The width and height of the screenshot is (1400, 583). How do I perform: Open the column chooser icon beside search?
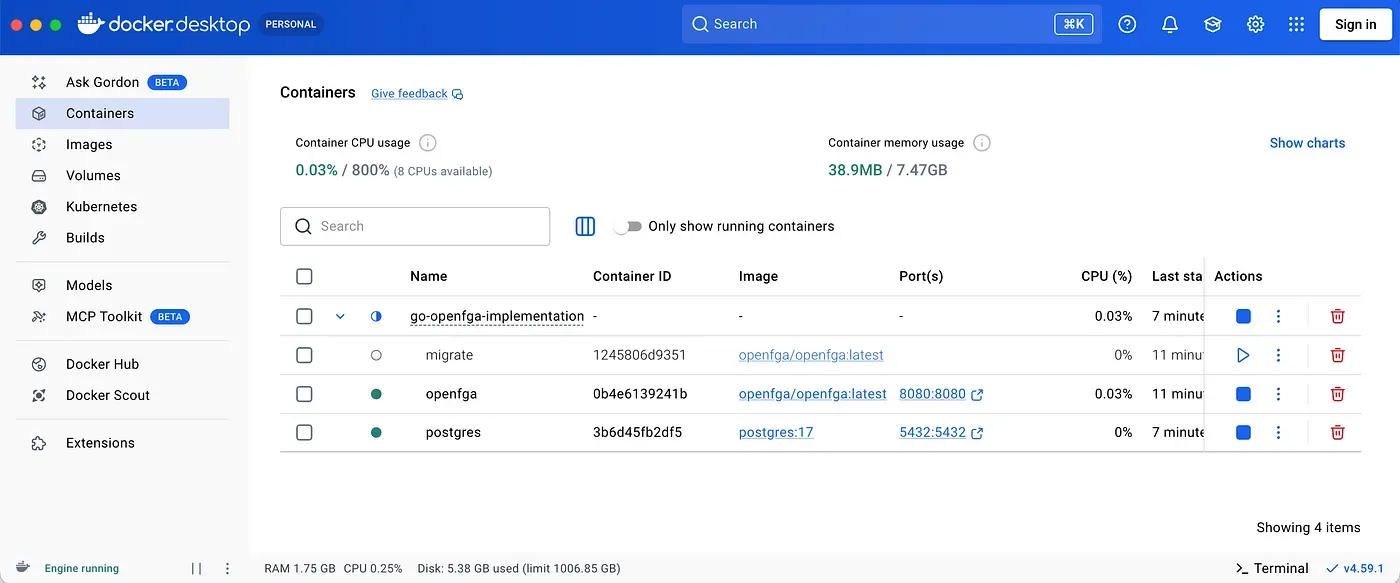click(586, 226)
